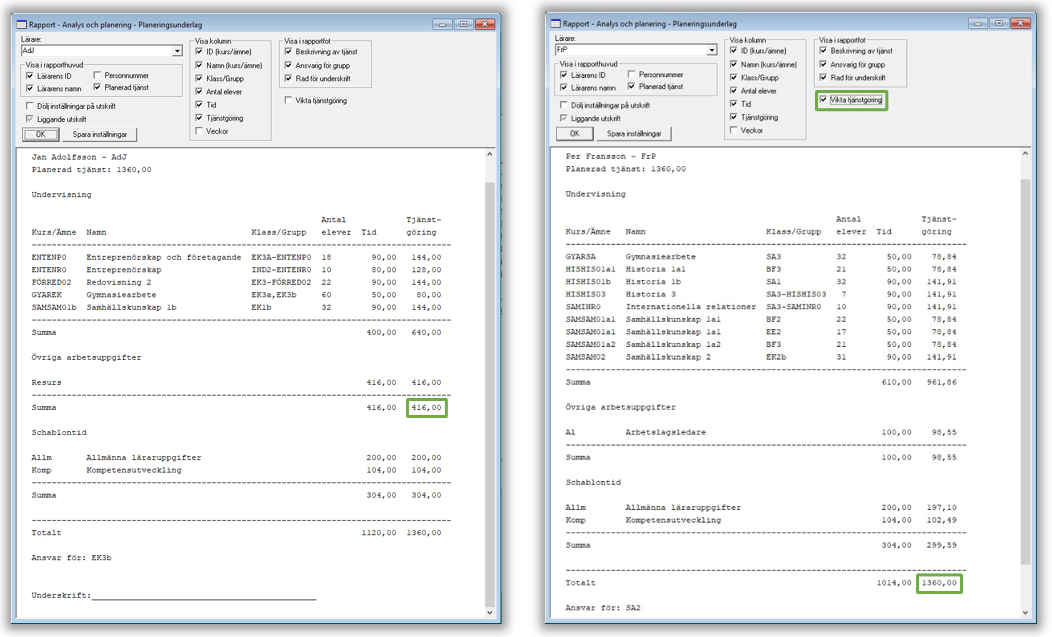The width and height of the screenshot is (1052, 637).
Task: Toggle Namn (kurs/ämne) column in FrP window
Action: pyautogui.click(x=733, y=64)
